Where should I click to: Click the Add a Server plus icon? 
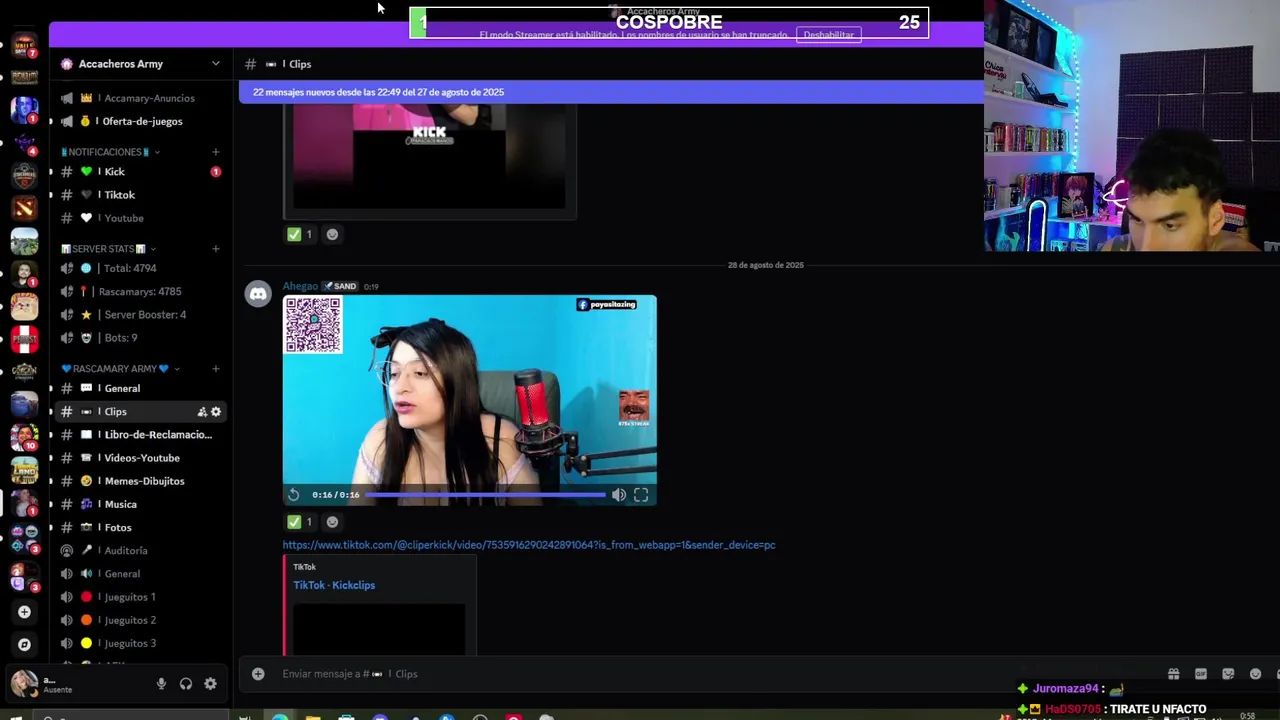[x=24, y=612]
